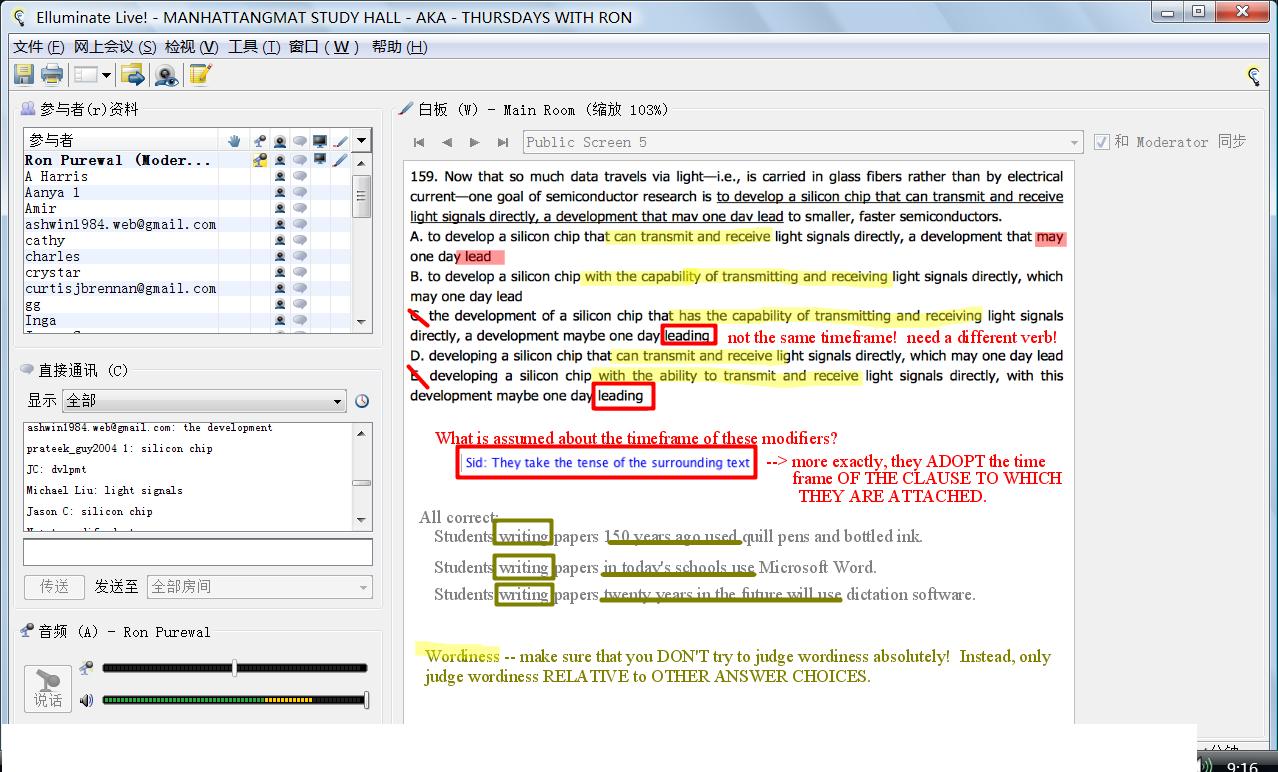Click the microphone level icon beside slider

(x=87, y=667)
